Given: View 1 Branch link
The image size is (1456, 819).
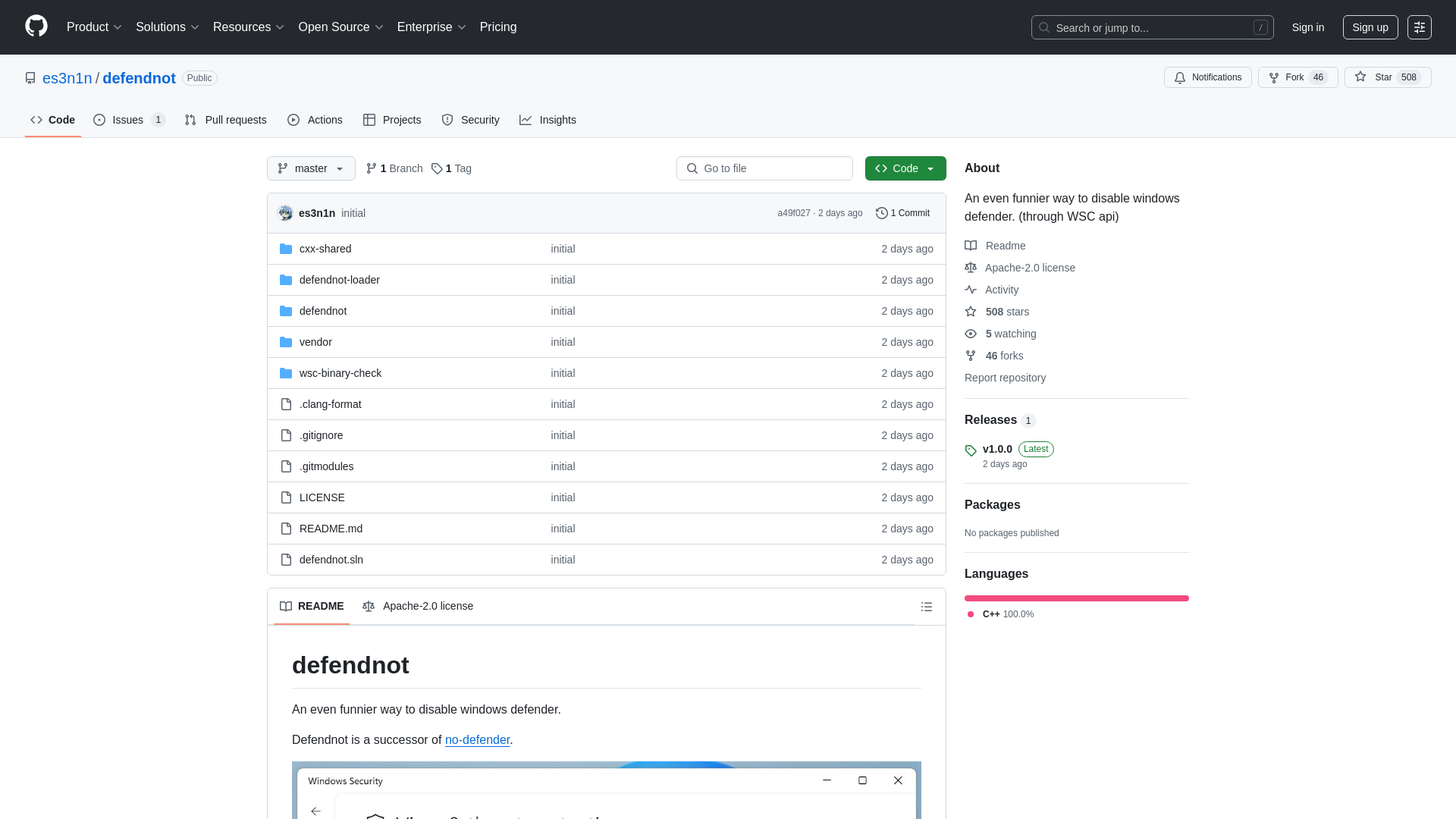Looking at the screenshot, I should pyautogui.click(x=394, y=168).
